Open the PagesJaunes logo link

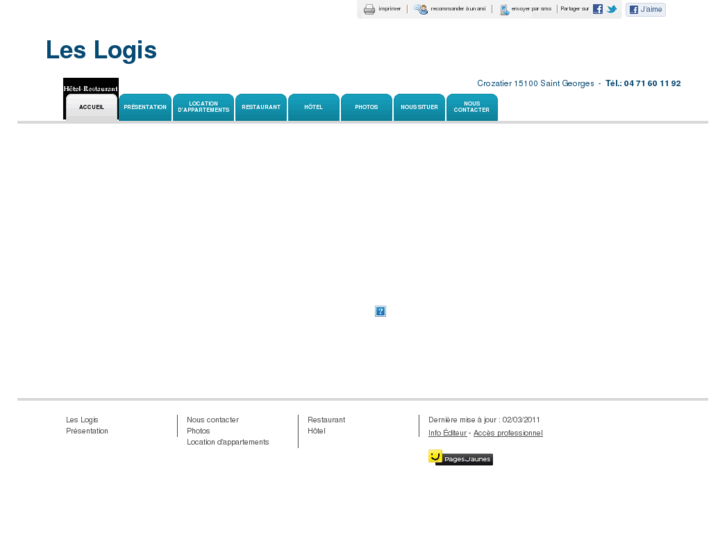pos(460,458)
